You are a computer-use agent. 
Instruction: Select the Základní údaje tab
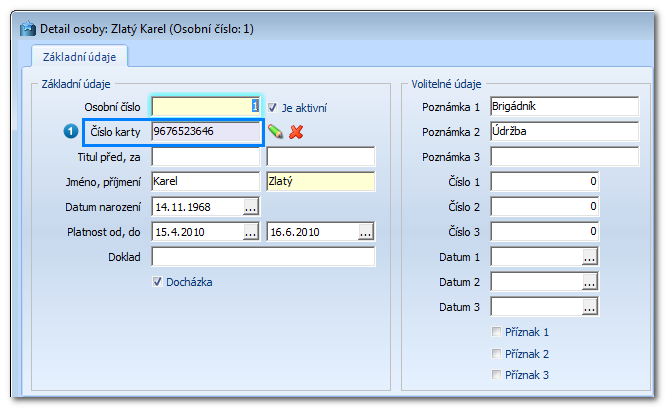(79, 57)
